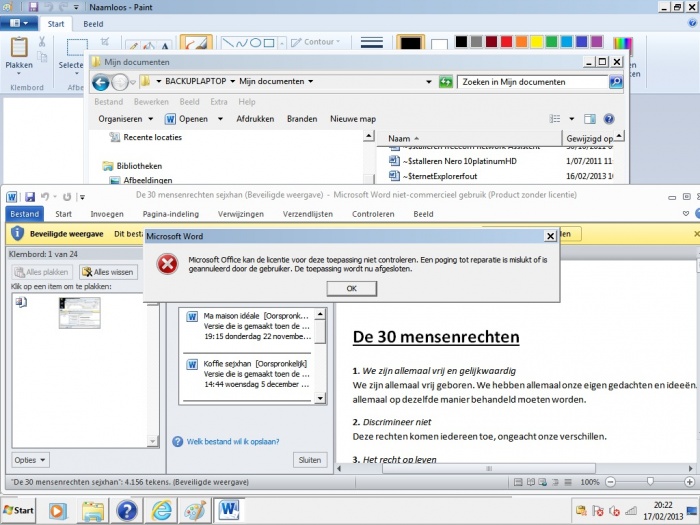The image size is (700, 525).
Task: Switch to the Beeld tab in Paint
Action: point(93,24)
